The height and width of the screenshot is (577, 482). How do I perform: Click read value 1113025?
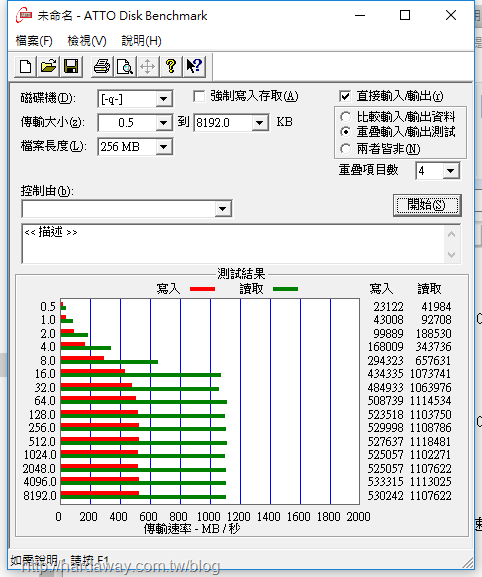tap(430, 481)
